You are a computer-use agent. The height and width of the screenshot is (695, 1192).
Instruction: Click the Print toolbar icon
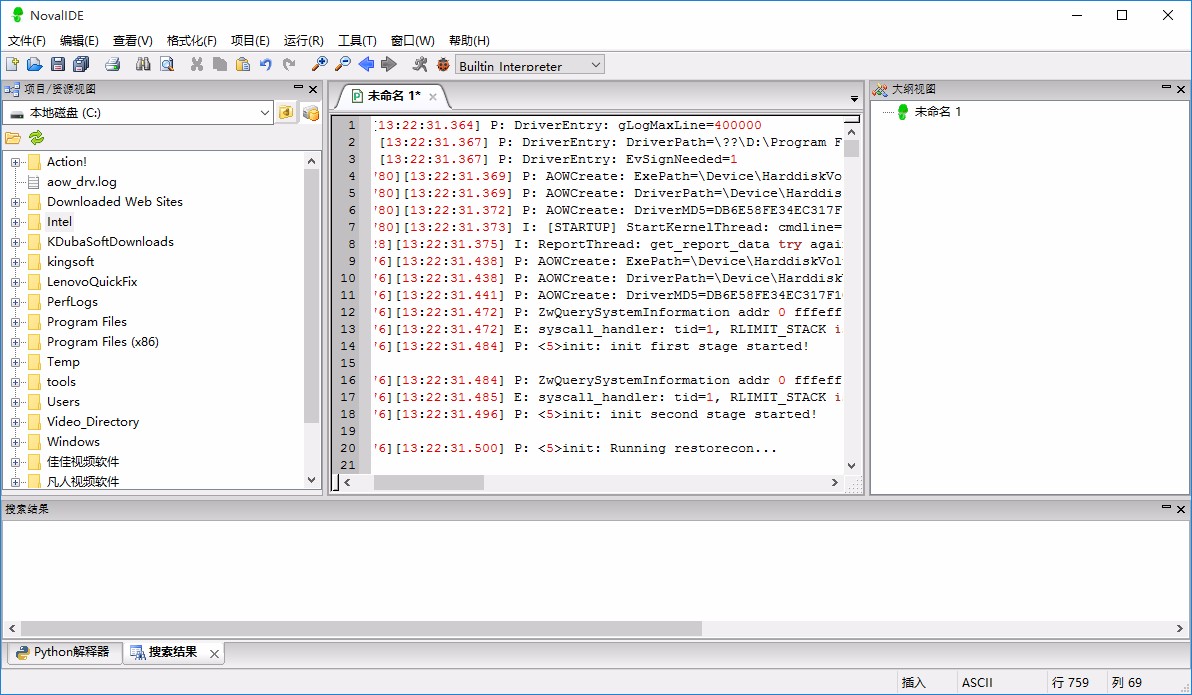tap(113, 65)
